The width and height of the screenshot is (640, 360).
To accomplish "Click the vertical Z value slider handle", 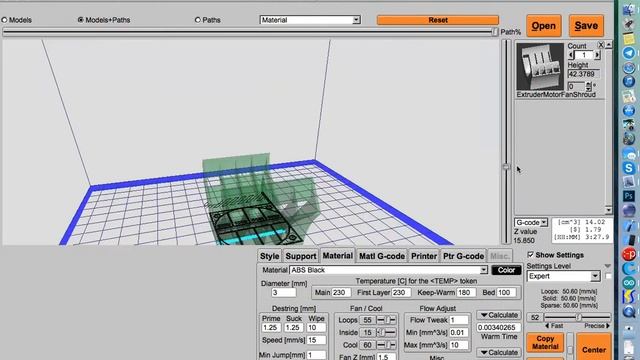I will pos(506,167).
